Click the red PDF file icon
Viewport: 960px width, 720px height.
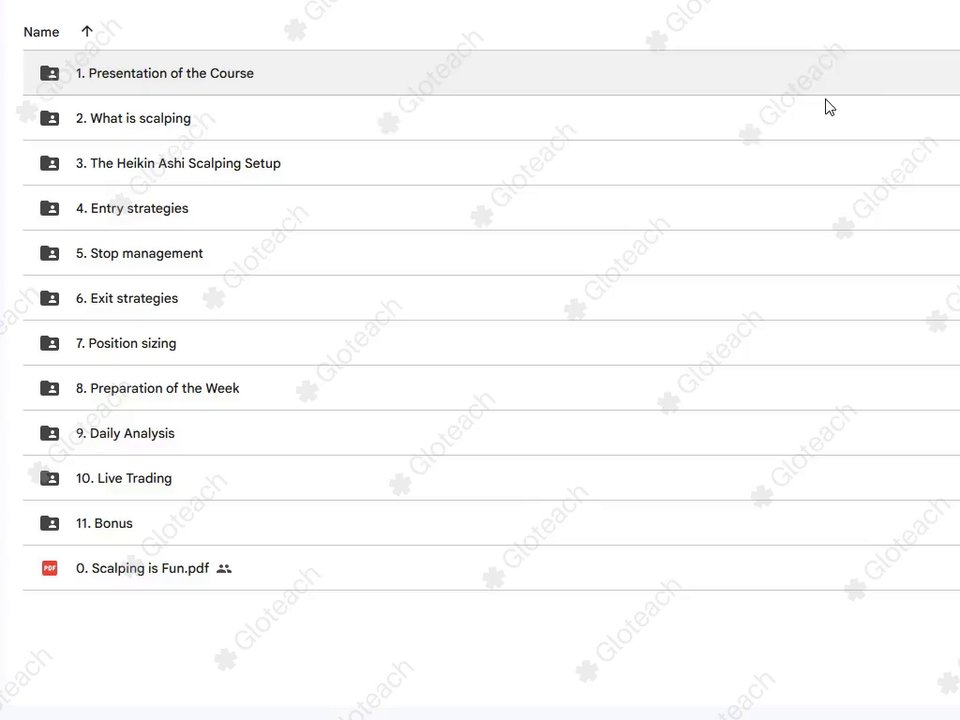point(50,568)
